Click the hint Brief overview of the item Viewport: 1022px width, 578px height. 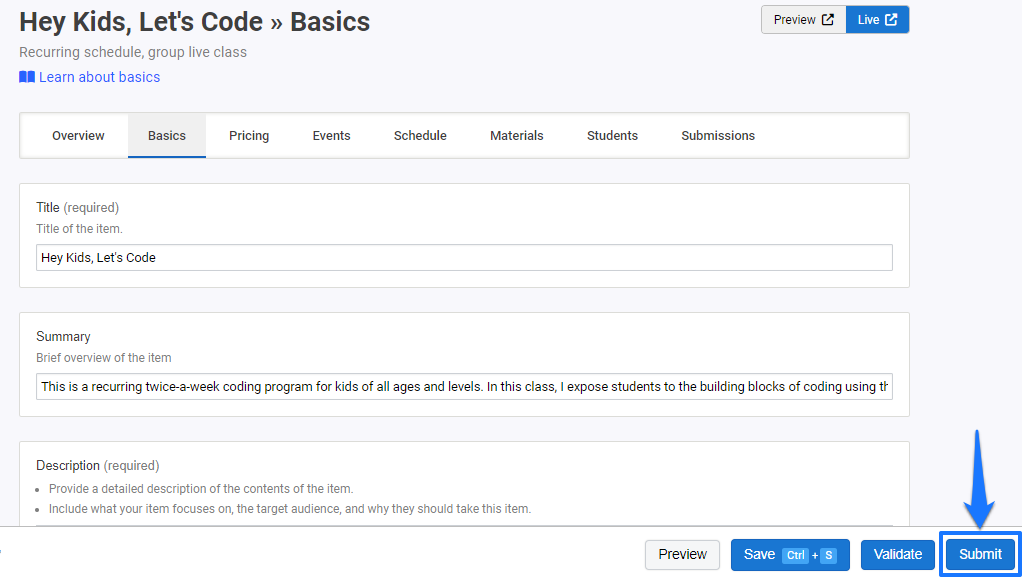pos(104,358)
